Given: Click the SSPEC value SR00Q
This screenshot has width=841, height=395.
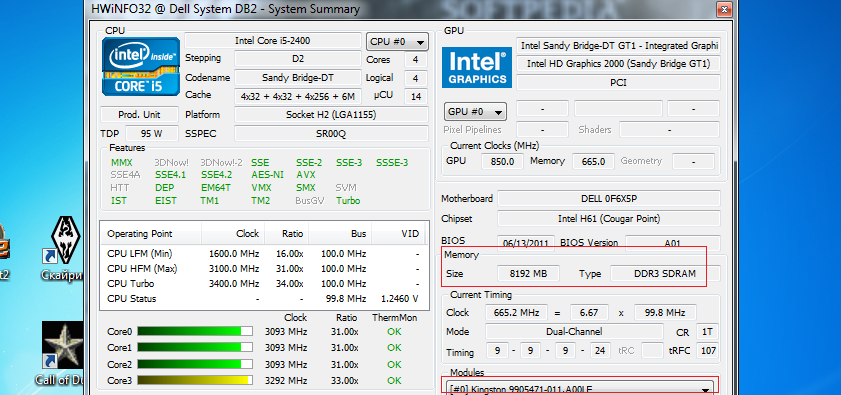Looking at the screenshot, I should [x=331, y=134].
